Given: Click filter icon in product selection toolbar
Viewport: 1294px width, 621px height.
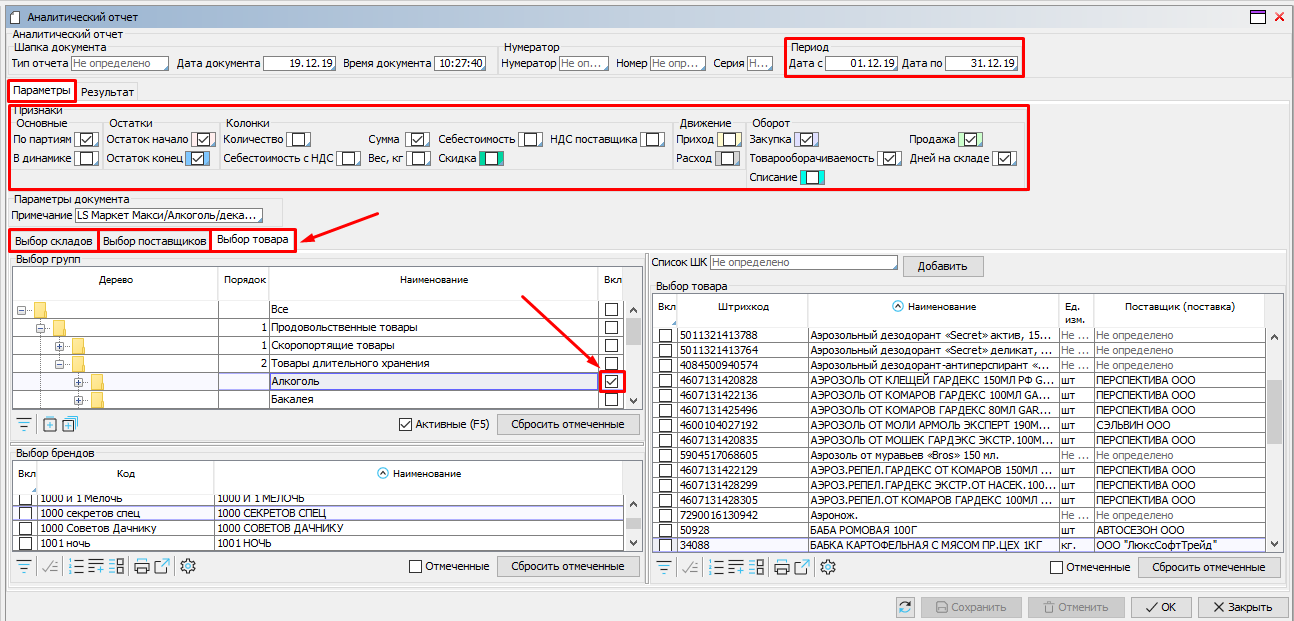Looking at the screenshot, I should click(664, 567).
